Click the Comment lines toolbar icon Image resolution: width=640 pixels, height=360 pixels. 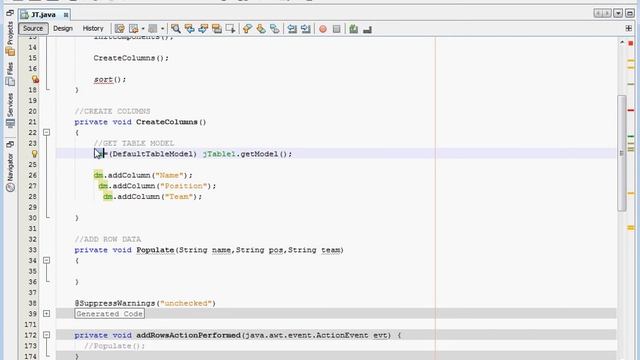tap(353, 29)
